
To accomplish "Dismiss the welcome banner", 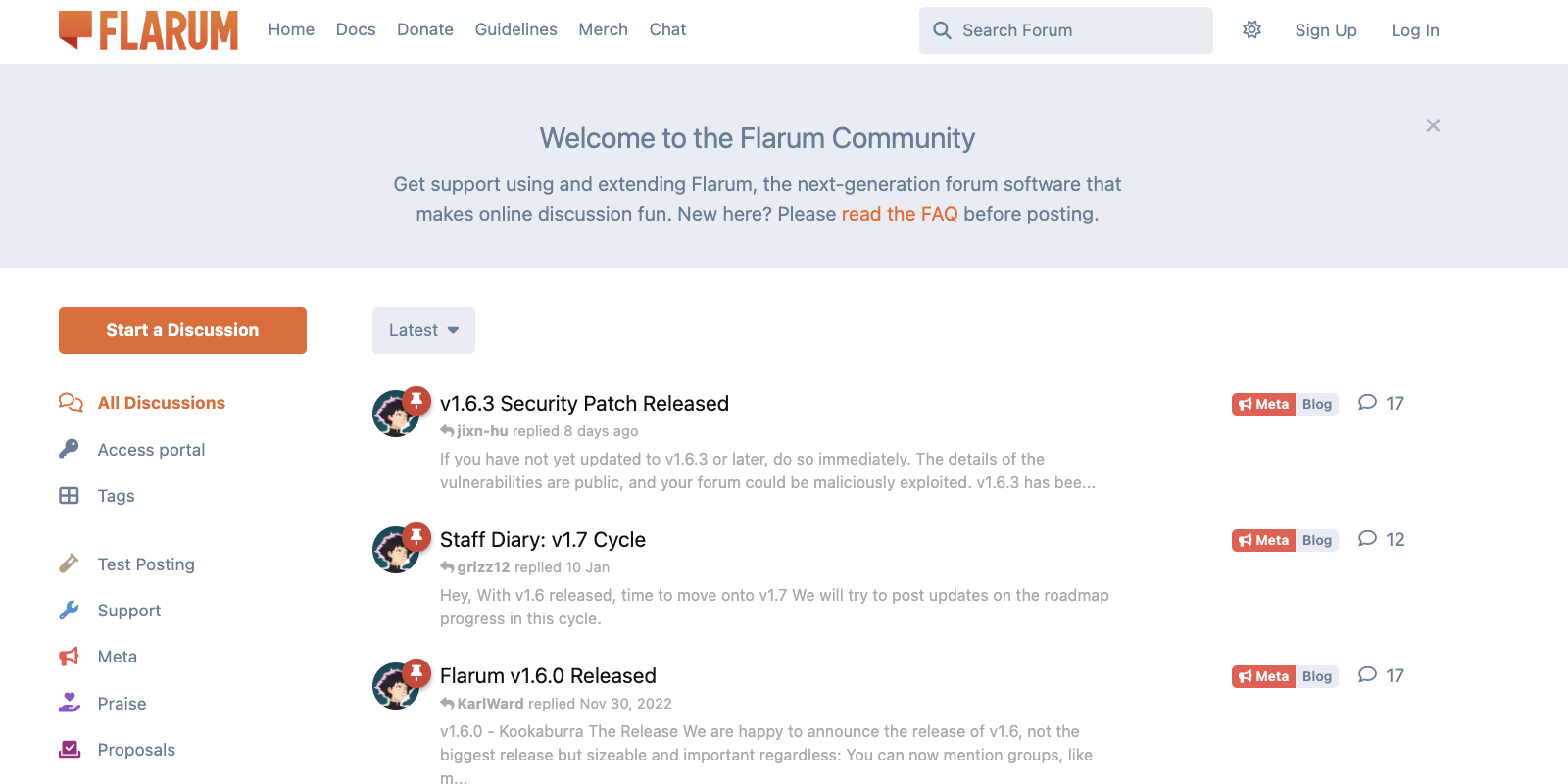I will (x=1433, y=125).
